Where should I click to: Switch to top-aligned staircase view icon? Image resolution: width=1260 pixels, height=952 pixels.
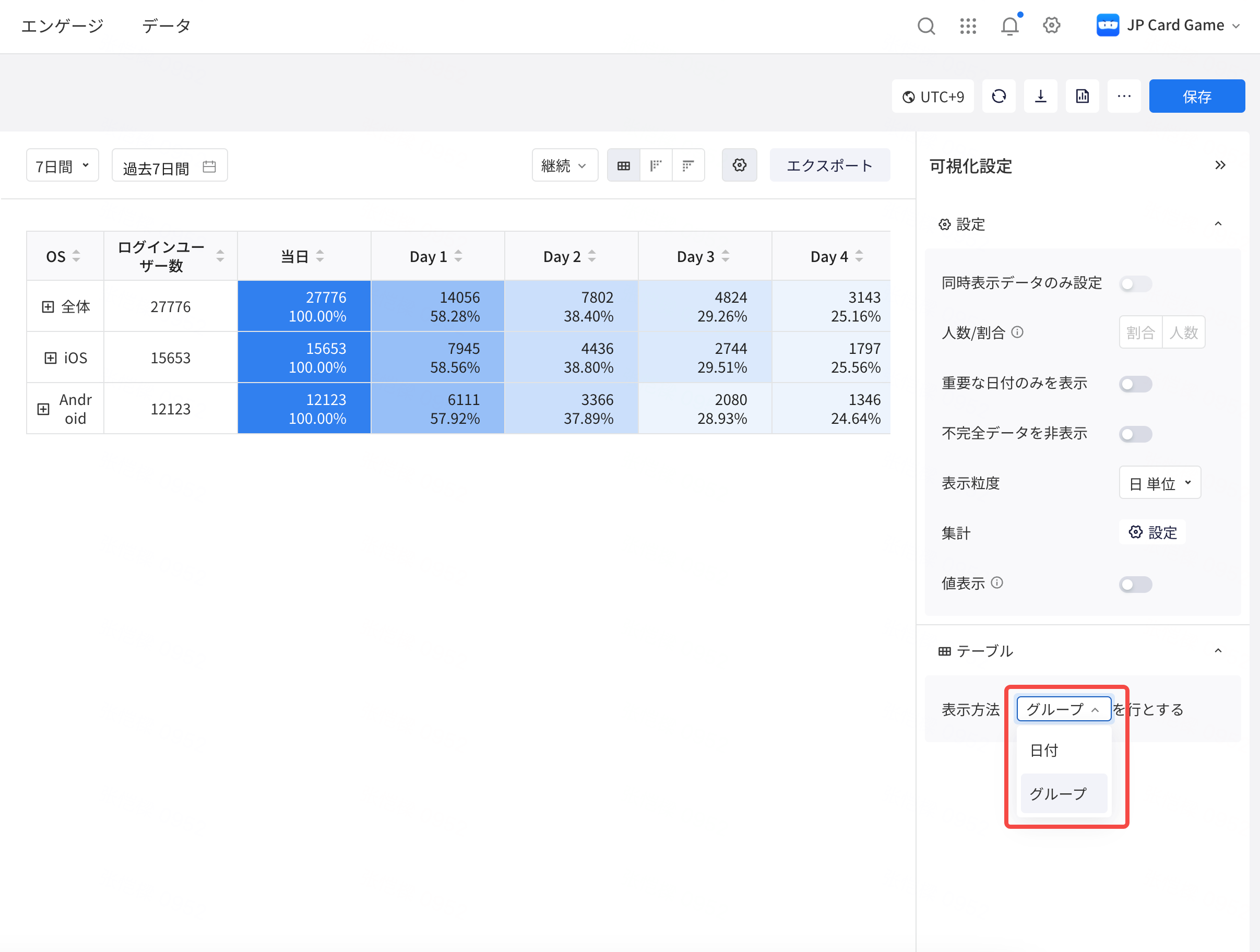click(x=688, y=166)
